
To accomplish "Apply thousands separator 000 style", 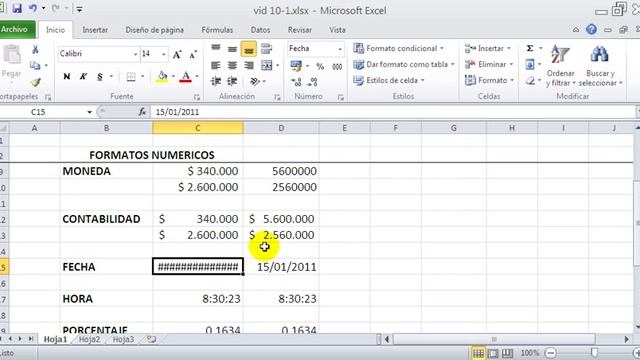I will (x=337, y=66).
